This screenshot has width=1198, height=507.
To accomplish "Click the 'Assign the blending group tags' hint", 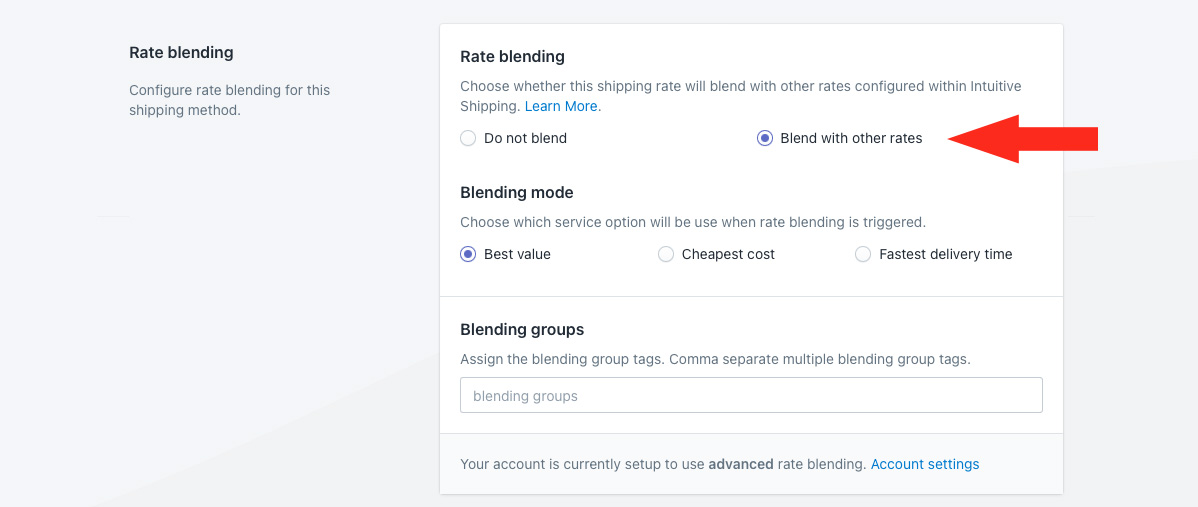I will coord(715,358).
